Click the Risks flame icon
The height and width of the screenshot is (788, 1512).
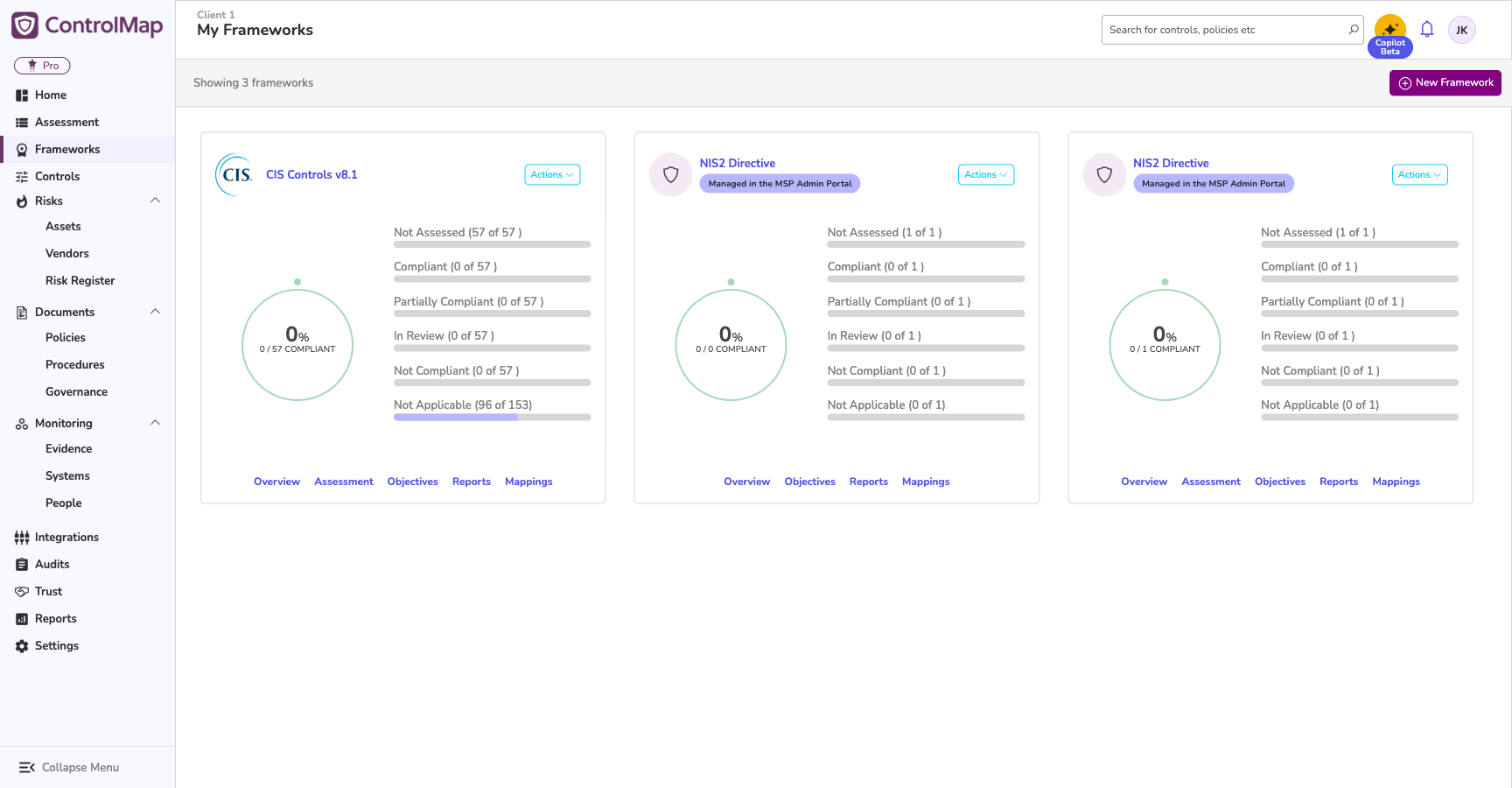[22, 201]
